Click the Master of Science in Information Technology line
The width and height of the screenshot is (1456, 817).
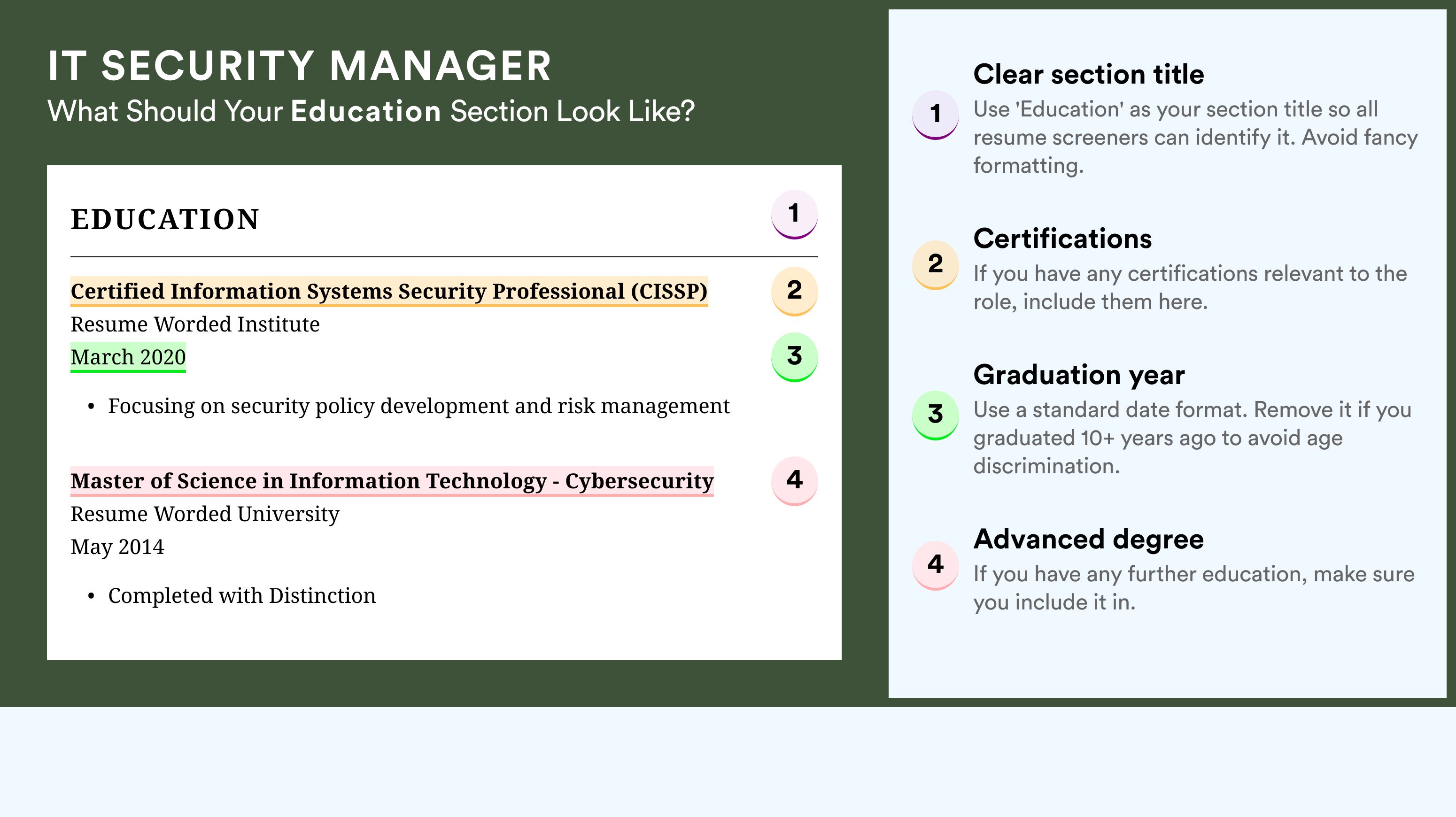(392, 481)
